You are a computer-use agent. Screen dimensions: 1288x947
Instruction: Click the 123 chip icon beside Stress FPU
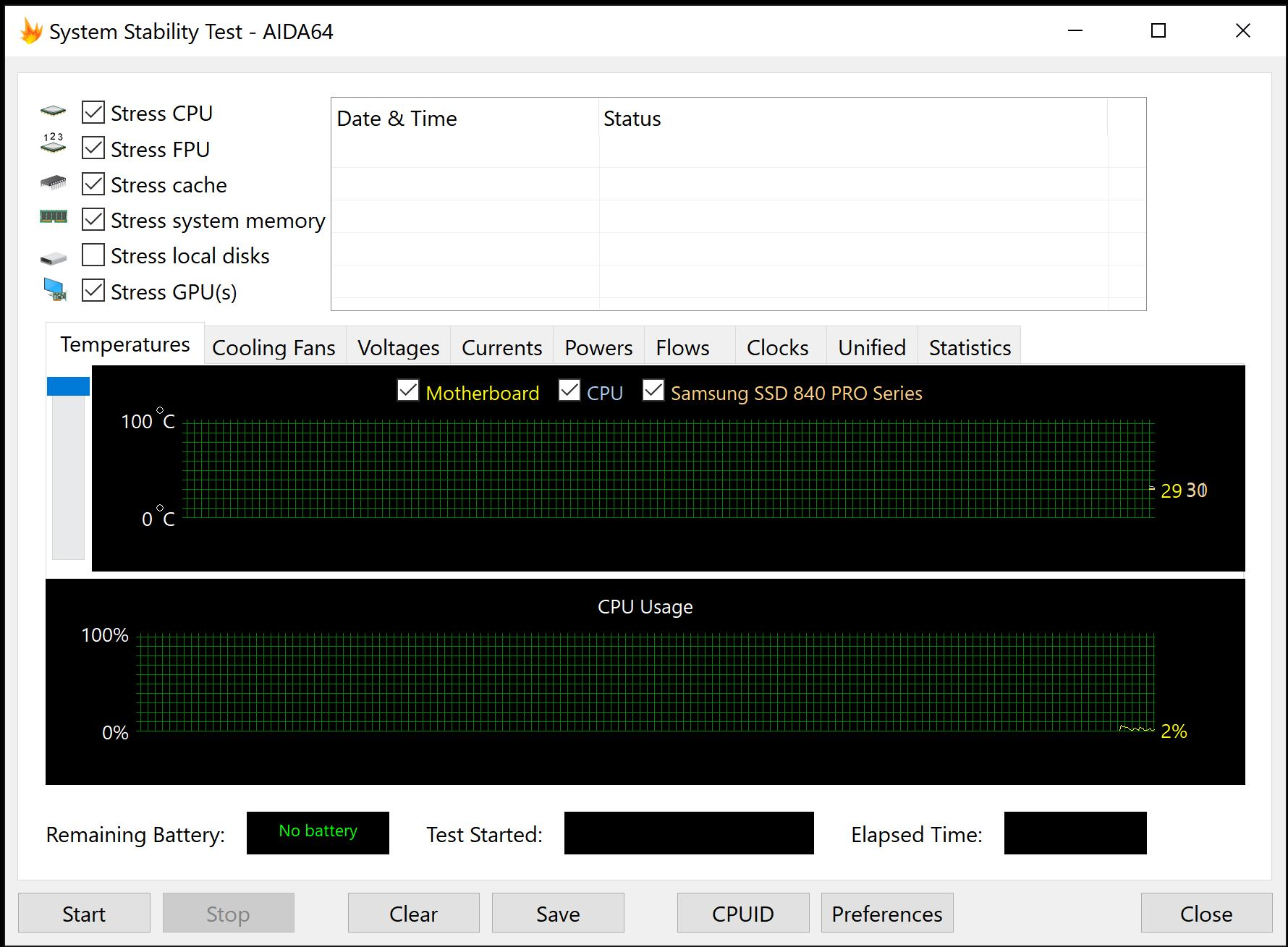(x=53, y=143)
